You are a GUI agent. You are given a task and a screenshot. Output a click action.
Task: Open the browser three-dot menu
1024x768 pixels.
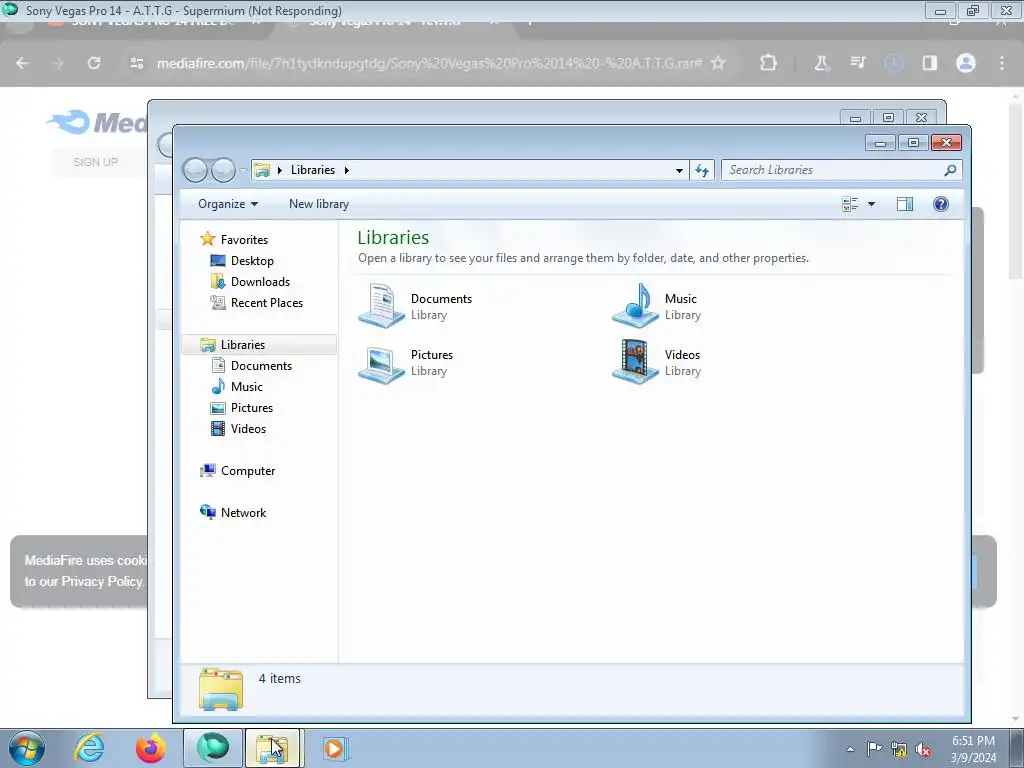tap(1002, 63)
